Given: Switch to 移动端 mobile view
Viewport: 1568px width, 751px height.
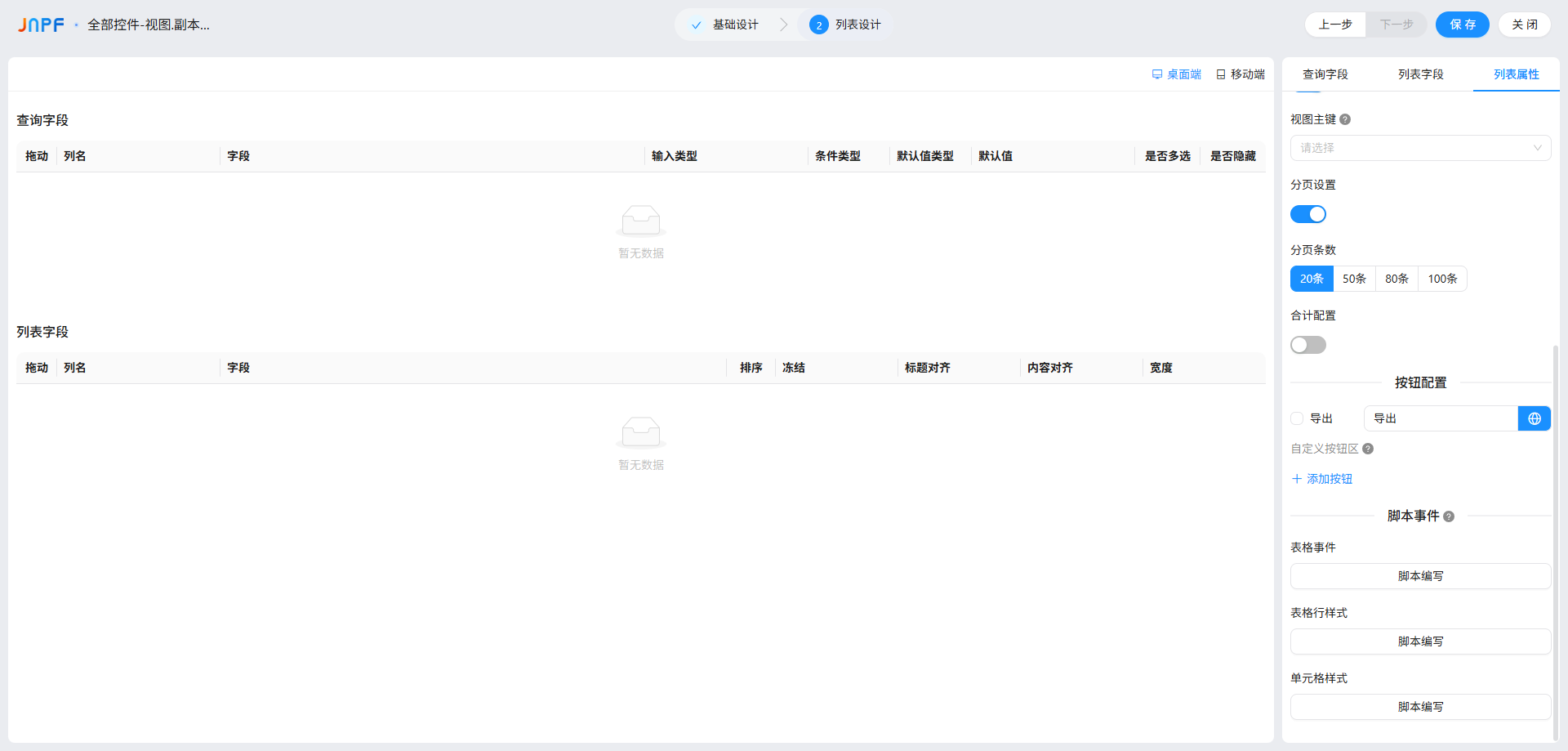Looking at the screenshot, I should coord(1241,74).
